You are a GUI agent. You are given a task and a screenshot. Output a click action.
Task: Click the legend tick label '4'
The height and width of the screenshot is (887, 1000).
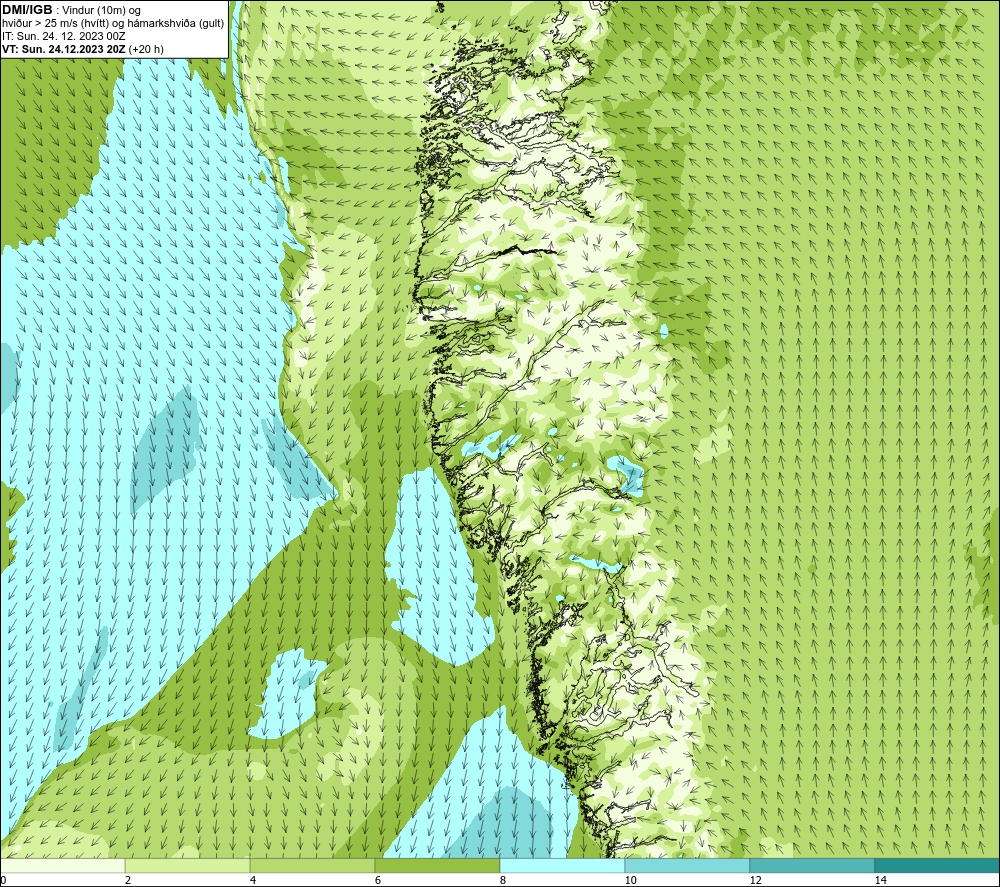point(253,880)
